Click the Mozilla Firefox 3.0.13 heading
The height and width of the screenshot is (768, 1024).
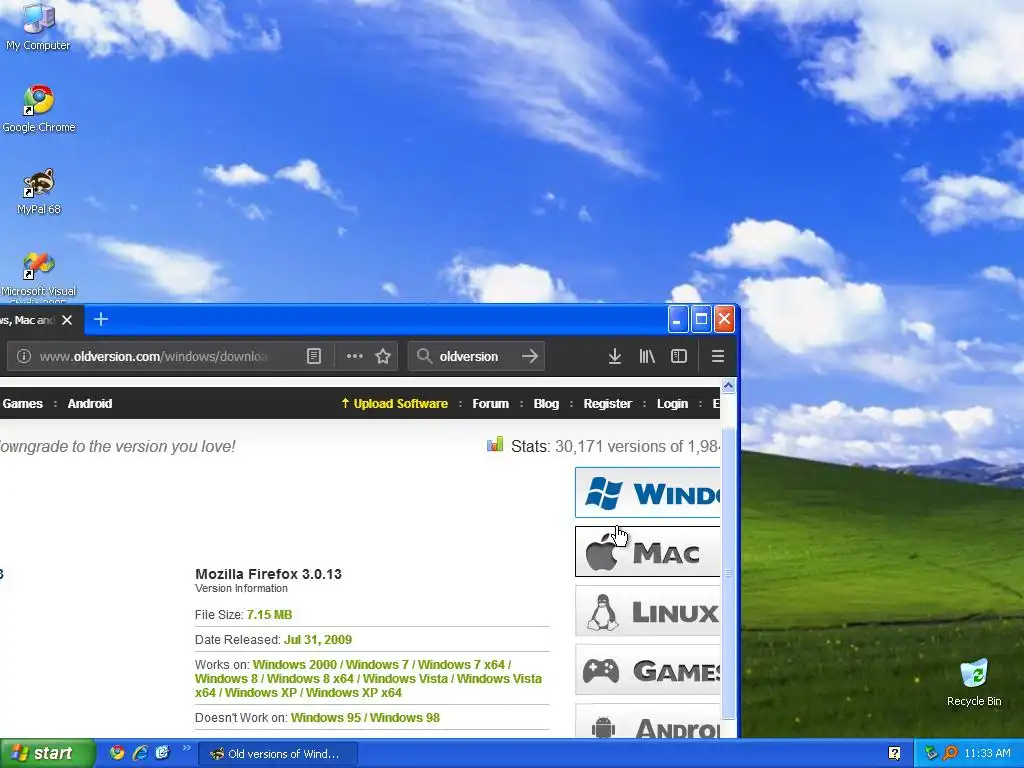[268, 574]
